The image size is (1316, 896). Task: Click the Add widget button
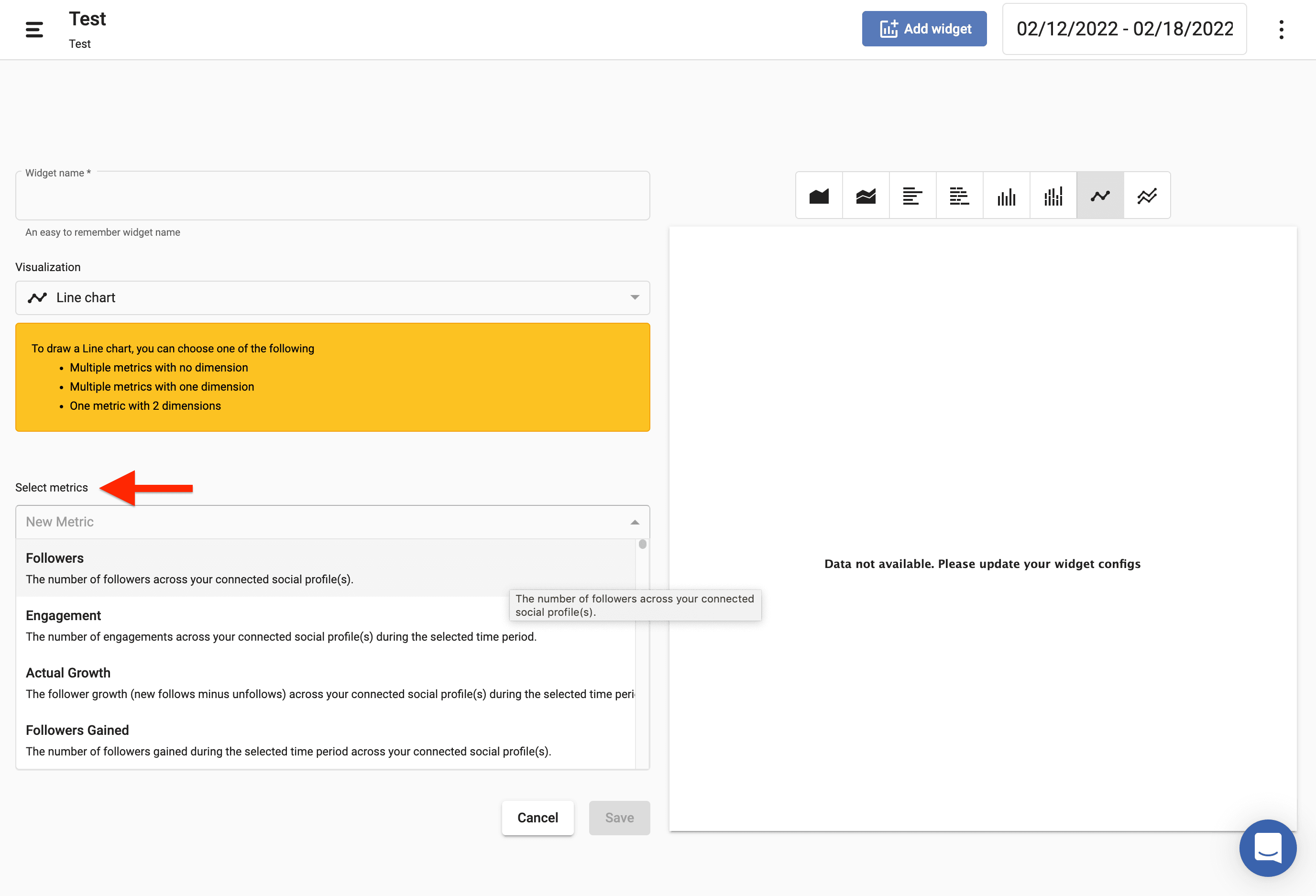(x=924, y=29)
